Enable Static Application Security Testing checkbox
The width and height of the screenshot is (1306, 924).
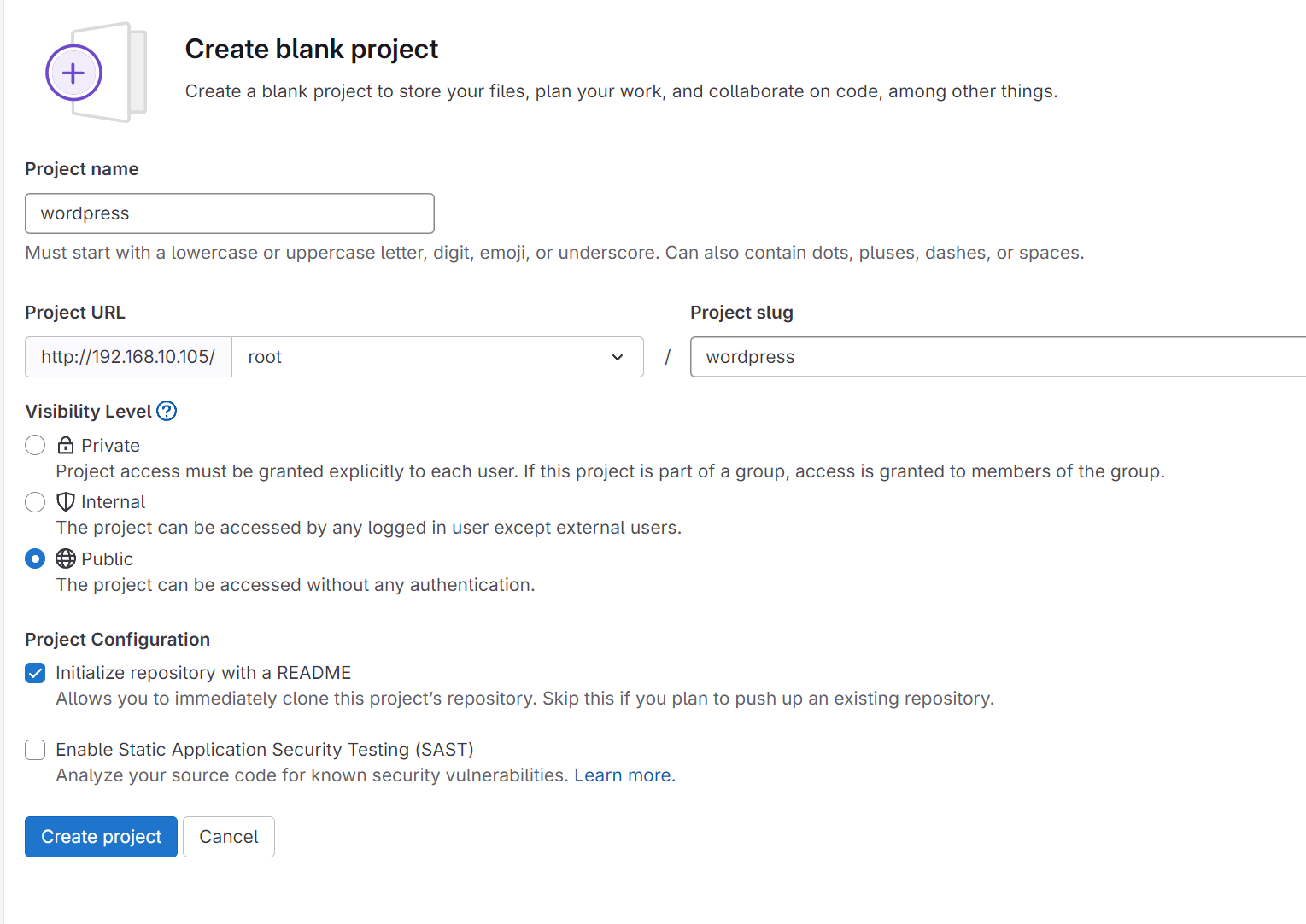tap(35, 750)
